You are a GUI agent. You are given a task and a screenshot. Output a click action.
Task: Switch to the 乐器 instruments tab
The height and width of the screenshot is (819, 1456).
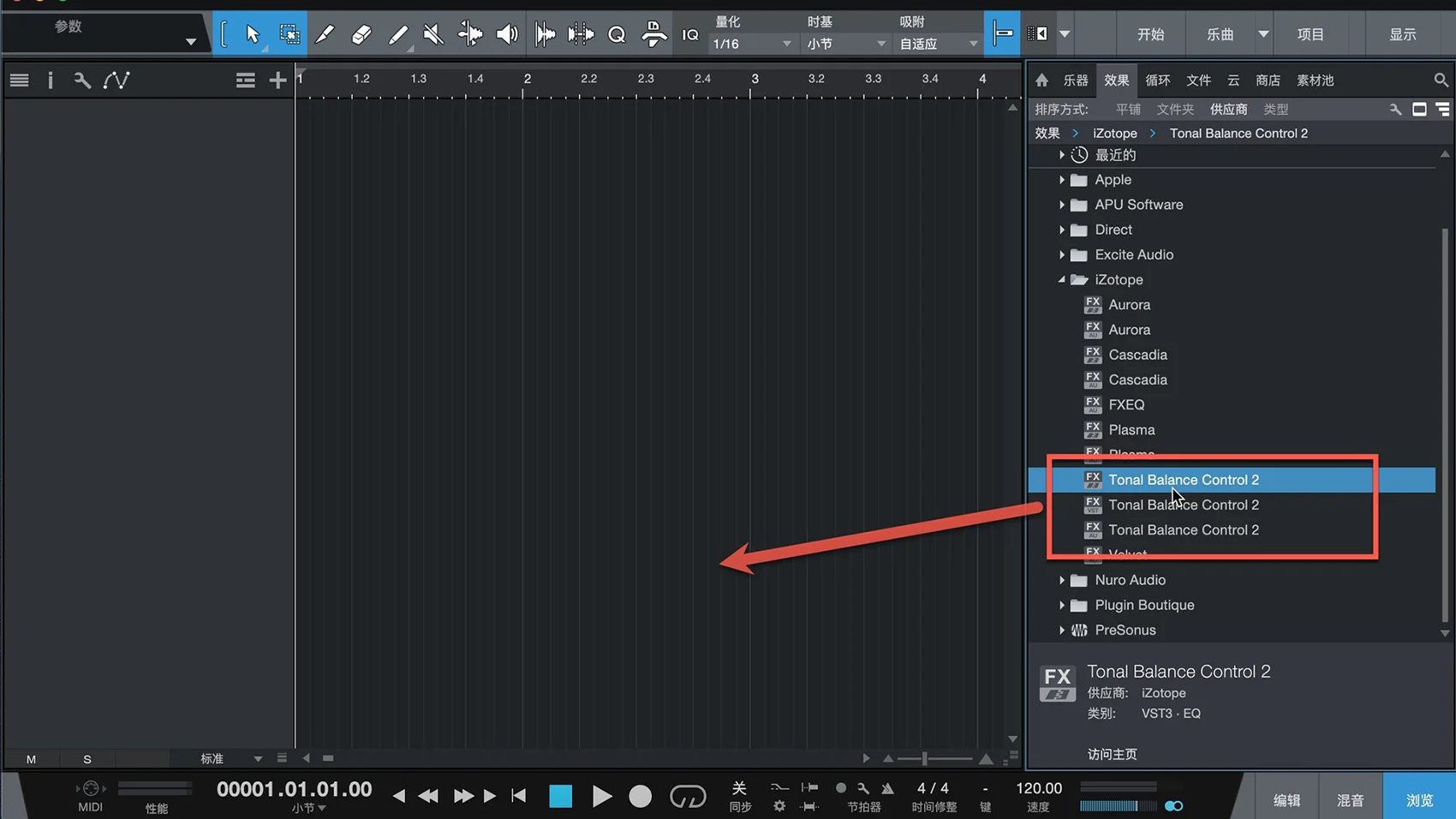(1075, 80)
